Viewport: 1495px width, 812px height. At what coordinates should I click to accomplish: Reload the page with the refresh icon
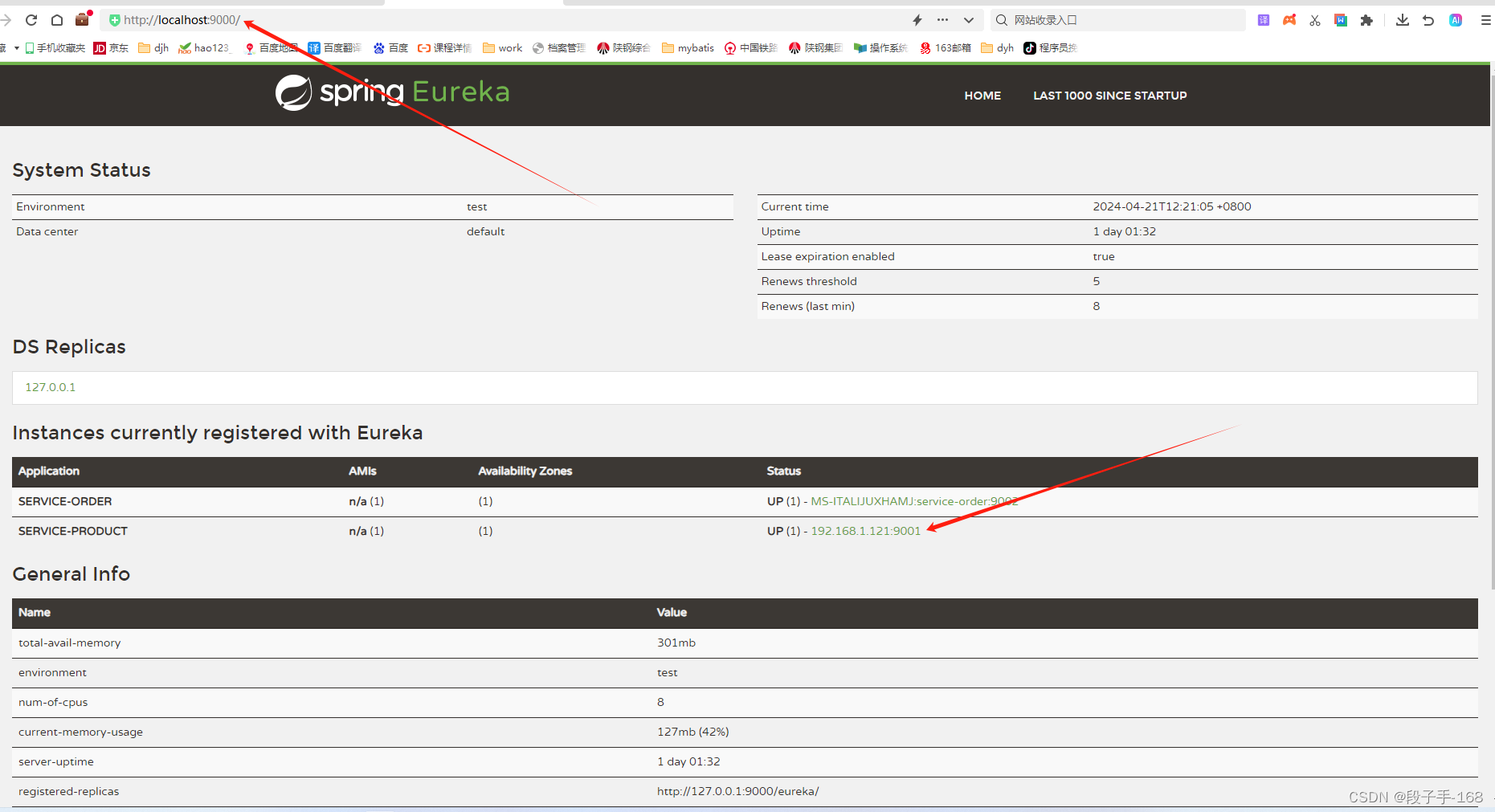pos(31,20)
